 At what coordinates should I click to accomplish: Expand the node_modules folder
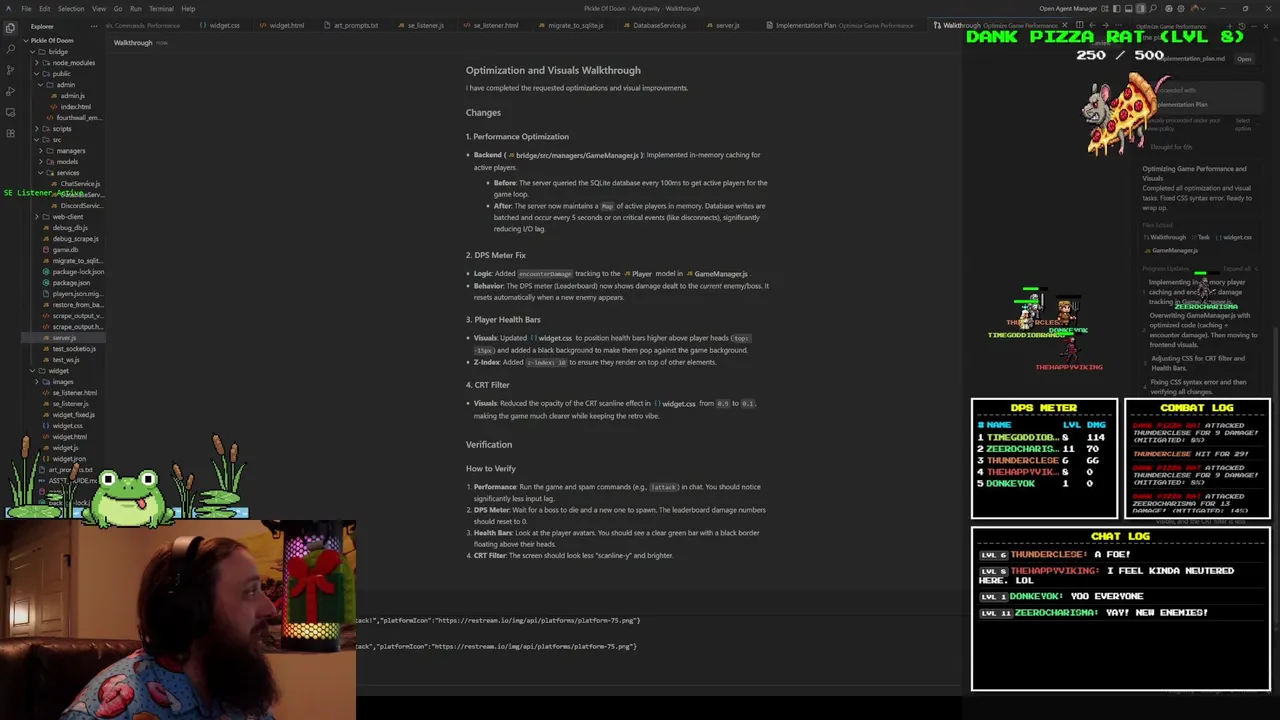68,63
